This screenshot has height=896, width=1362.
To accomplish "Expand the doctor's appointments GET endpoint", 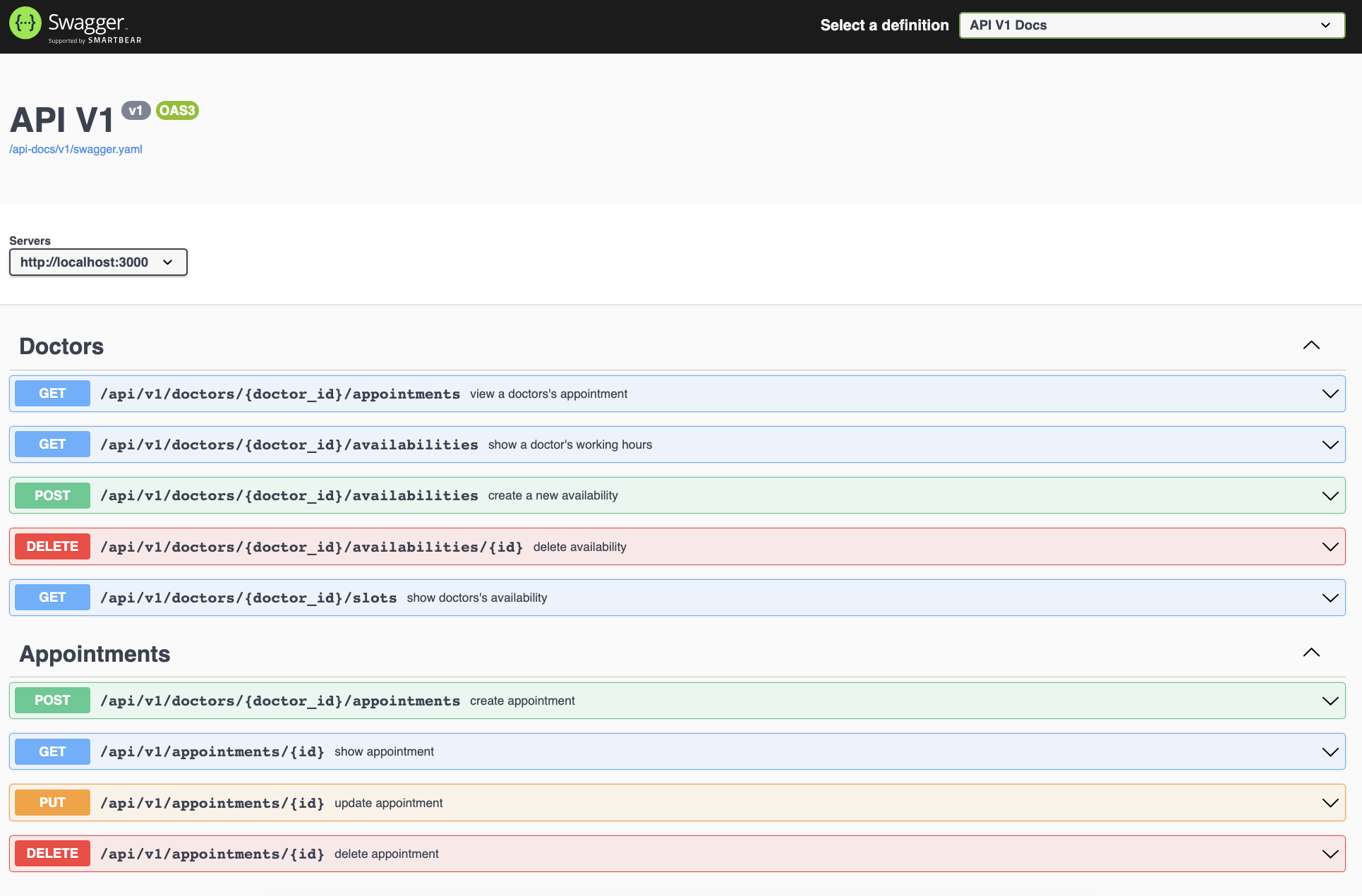I will click(x=1330, y=393).
